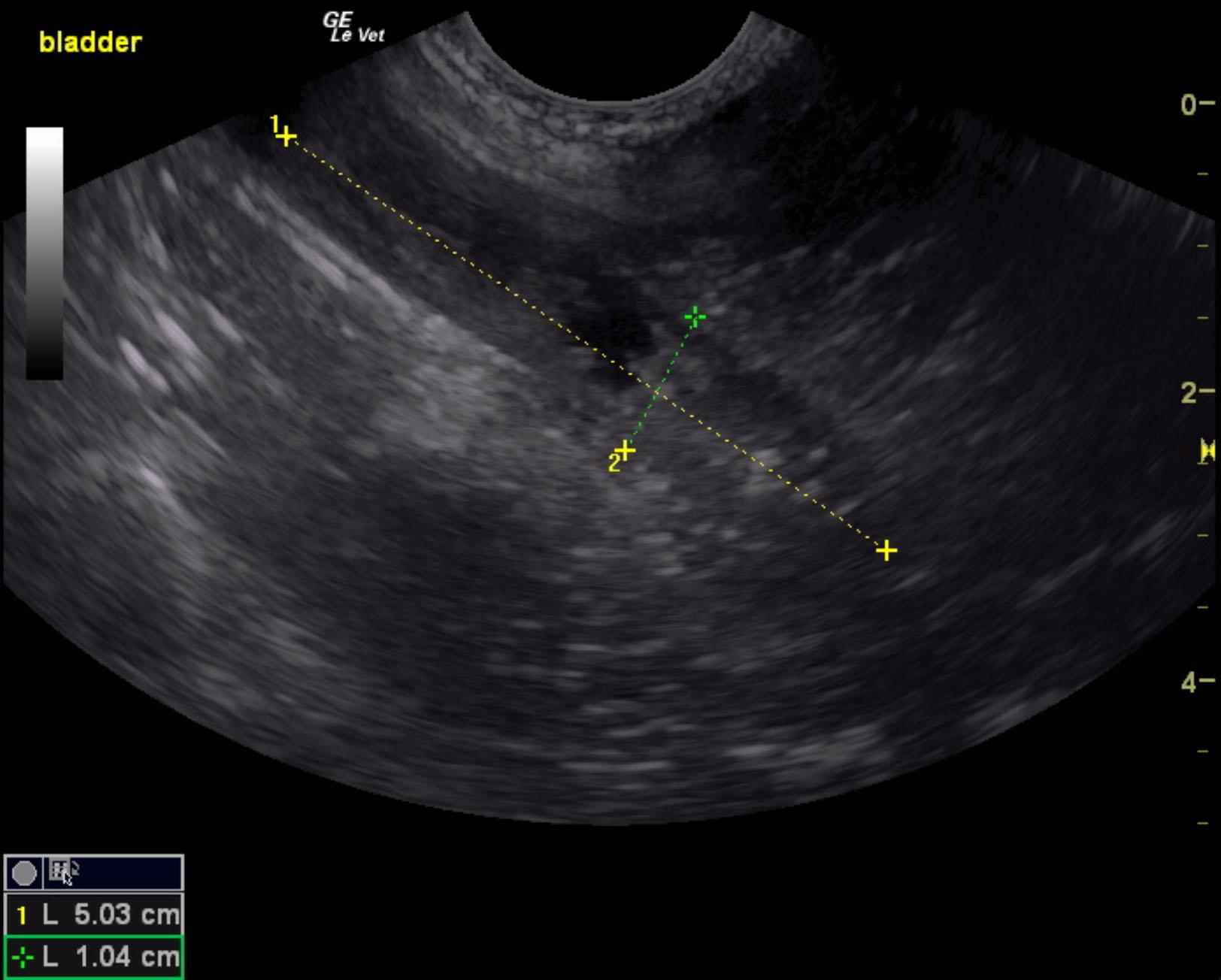Click the 0 depth scale mark

click(1189, 104)
